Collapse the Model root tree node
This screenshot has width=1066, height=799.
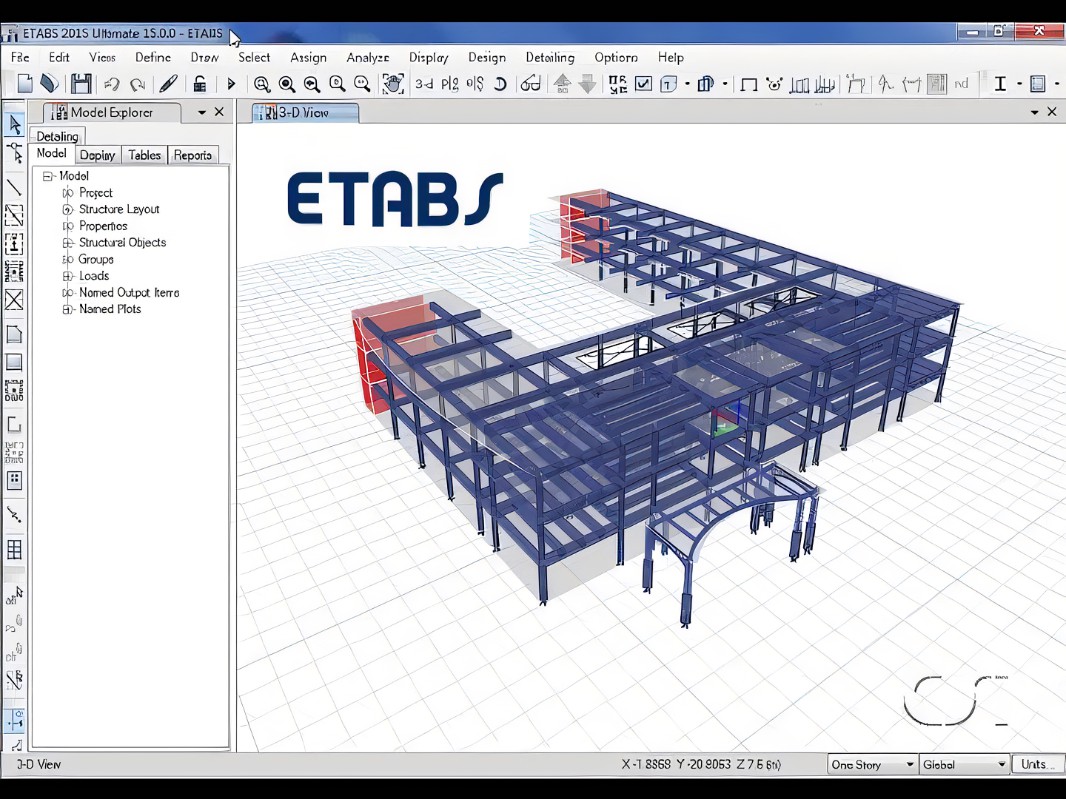click(x=48, y=176)
